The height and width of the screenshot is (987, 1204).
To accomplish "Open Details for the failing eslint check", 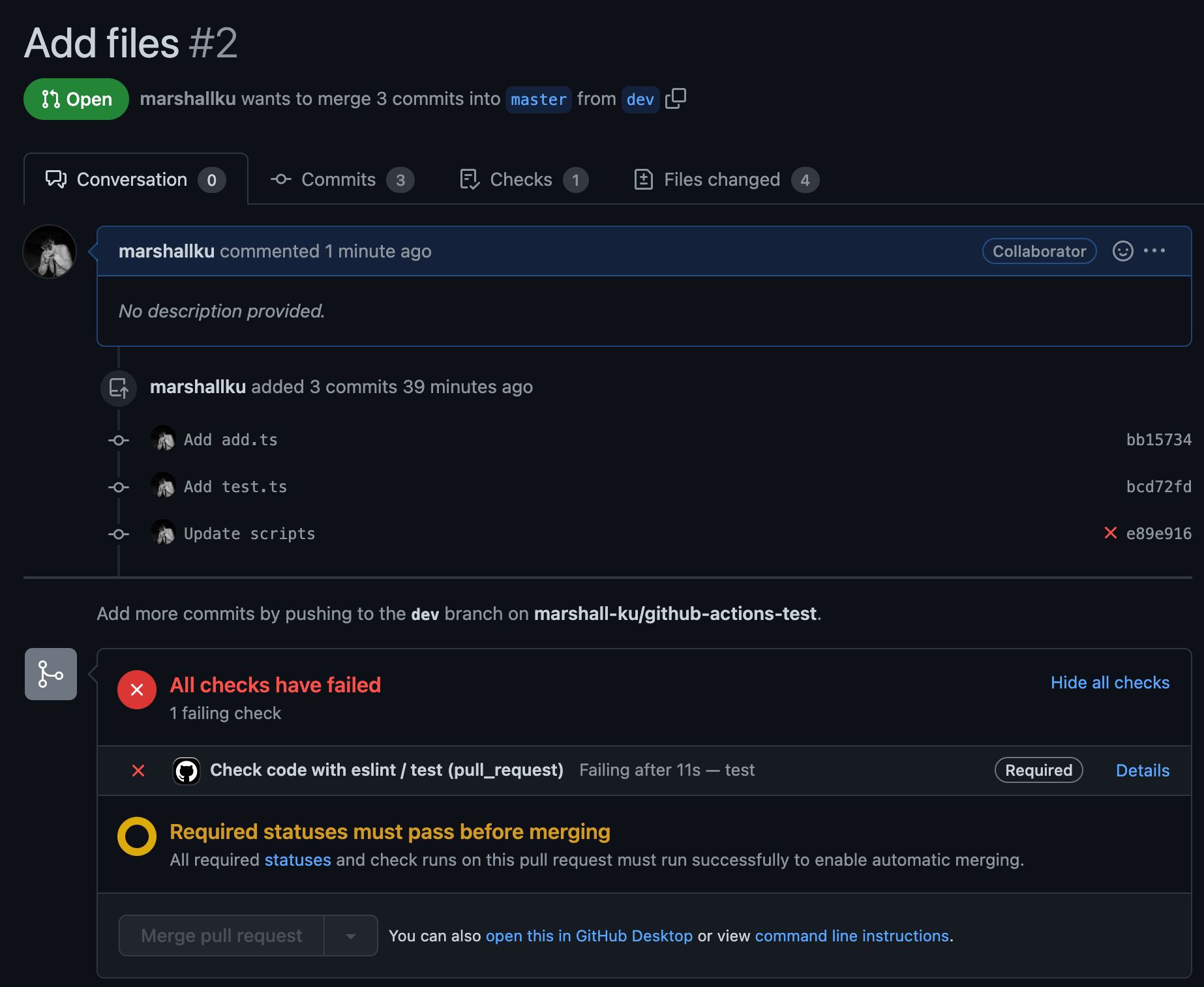I will pos(1142,771).
